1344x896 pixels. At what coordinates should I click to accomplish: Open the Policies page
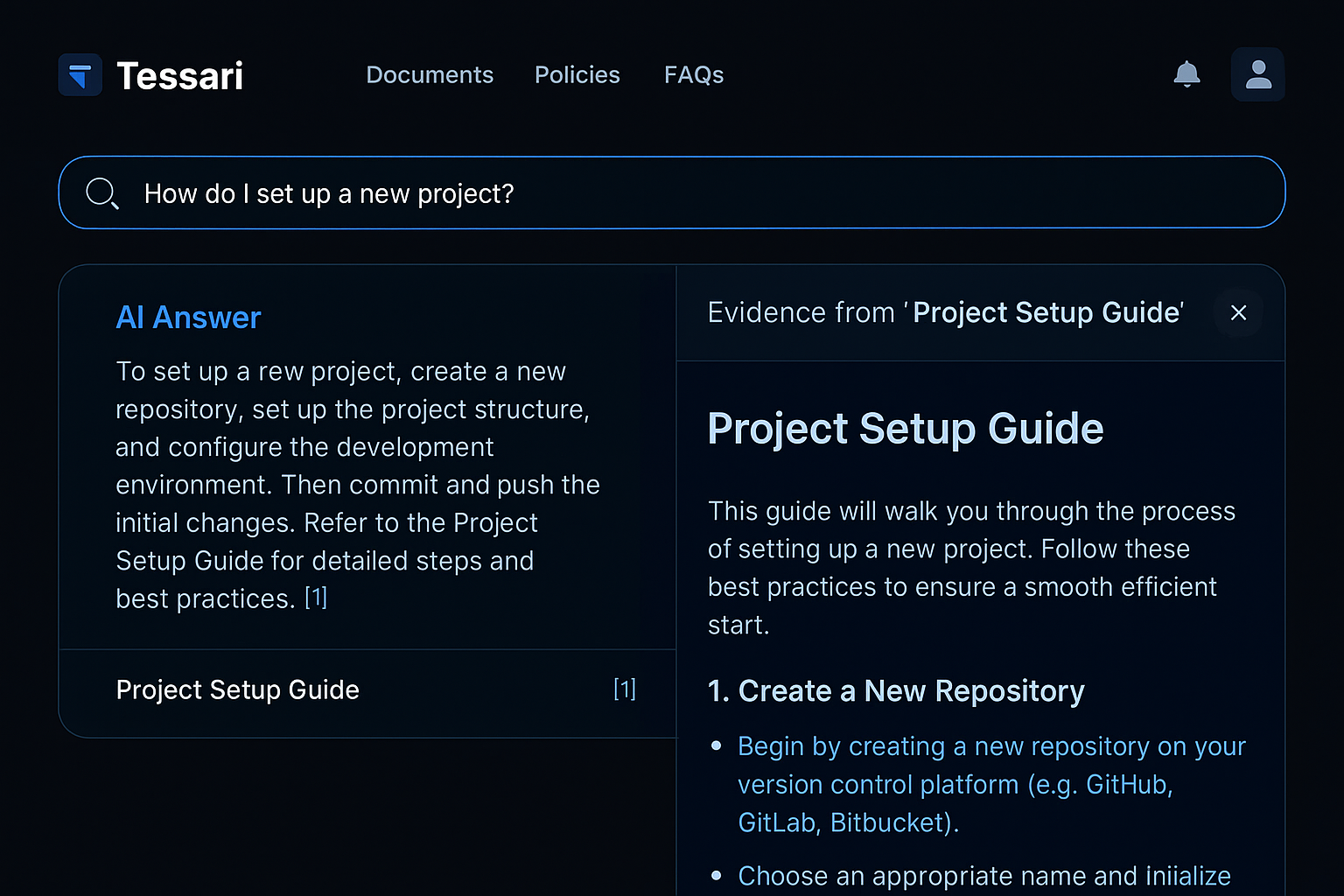click(x=577, y=75)
